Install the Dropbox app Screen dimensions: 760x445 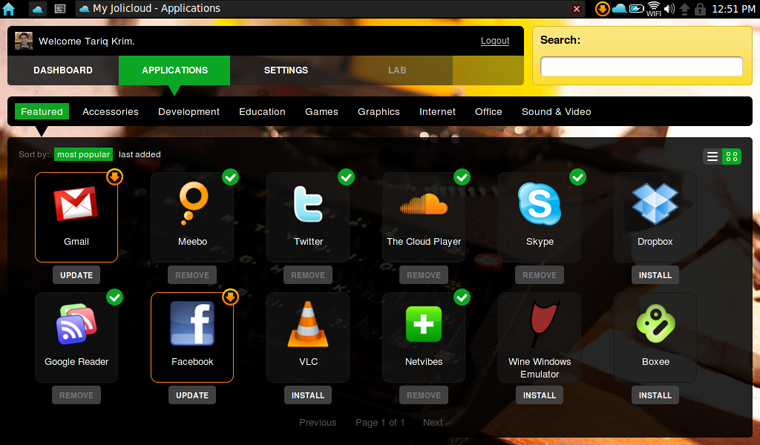(x=655, y=275)
